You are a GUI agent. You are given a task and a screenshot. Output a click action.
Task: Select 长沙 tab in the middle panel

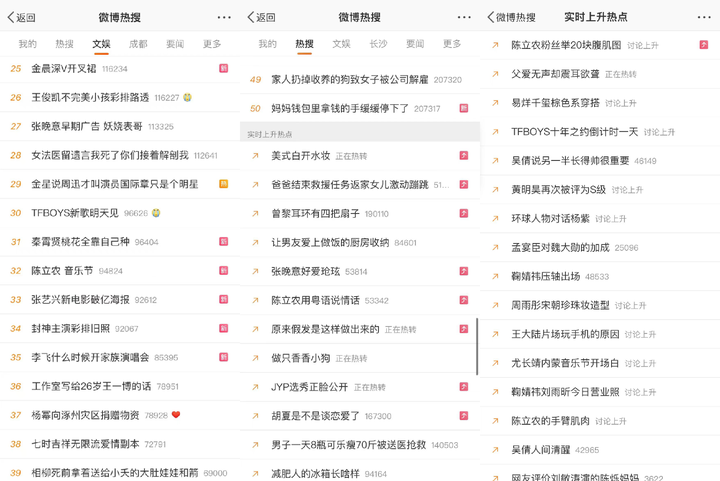(x=378, y=44)
